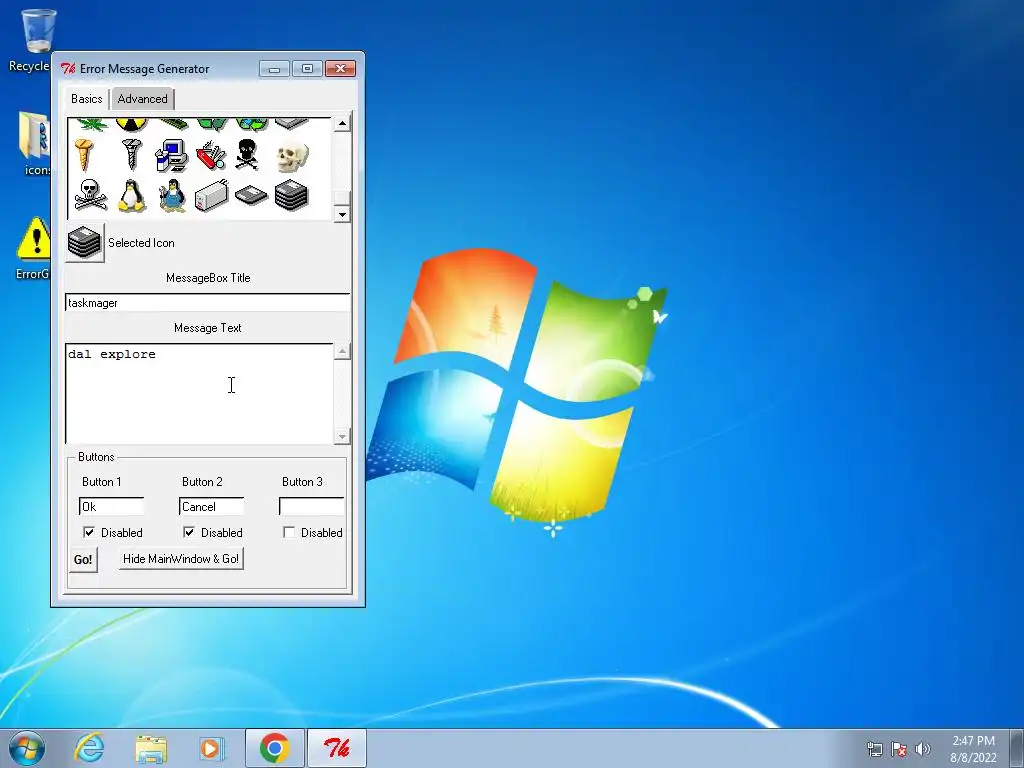Switch to the Basics tab
Image resolution: width=1024 pixels, height=768 pixels.
pyautogui.click(x=86, y=99)
